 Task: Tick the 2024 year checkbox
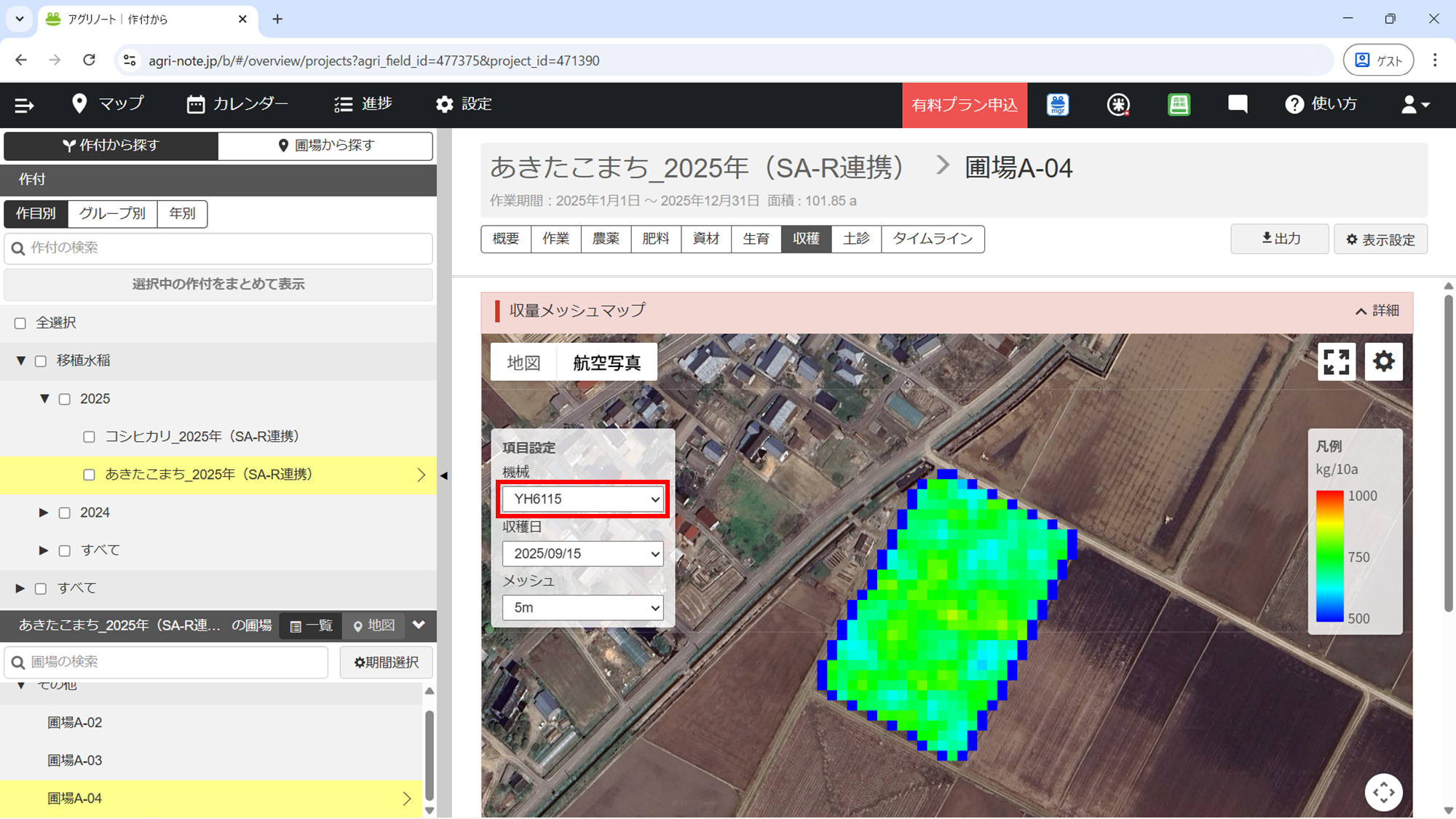point(65,513)
